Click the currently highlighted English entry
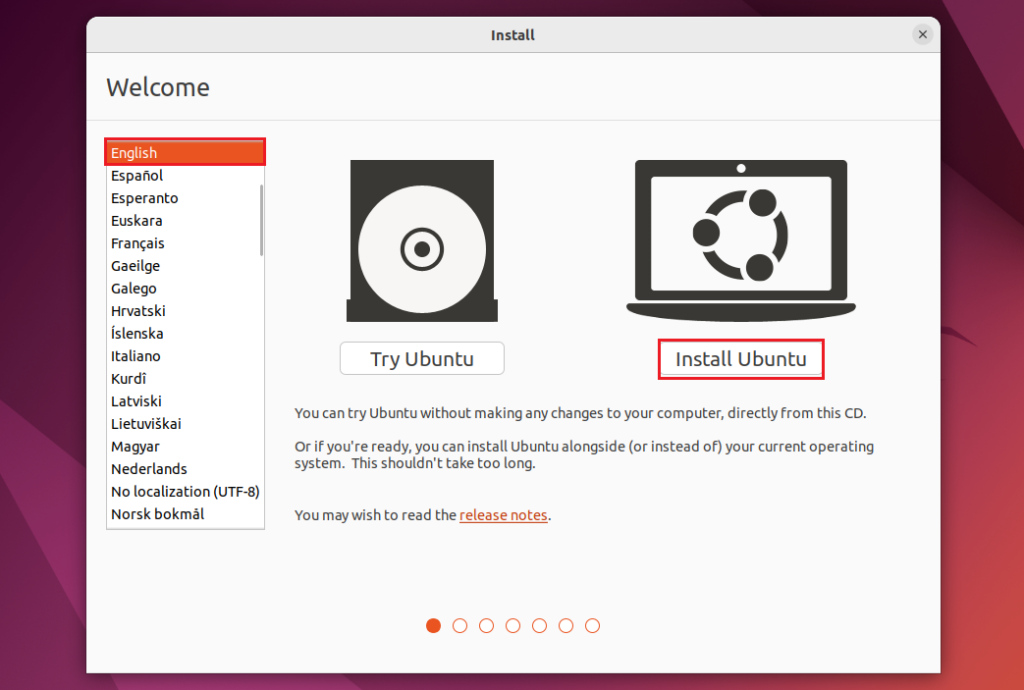 coord(134,152)
